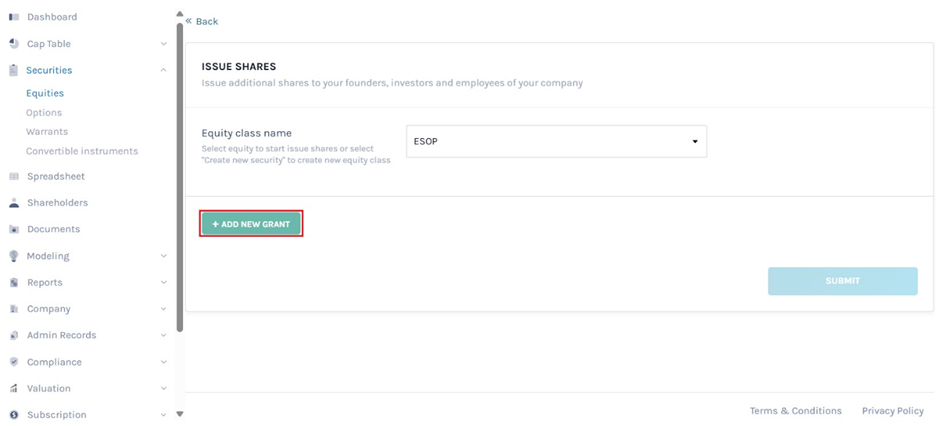
Task: Expand the Company menu chevron
Action: tap(164, 309)
